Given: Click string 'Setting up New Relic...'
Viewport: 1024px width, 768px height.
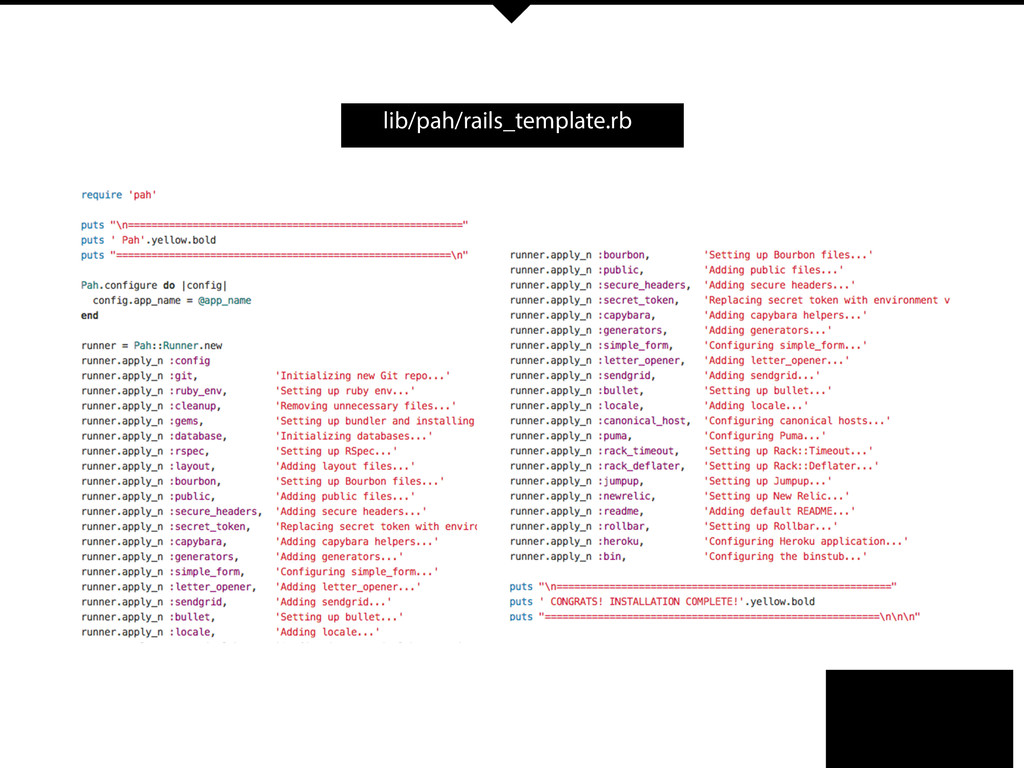Looking at the screenshot, I should [x=776, y=496].
